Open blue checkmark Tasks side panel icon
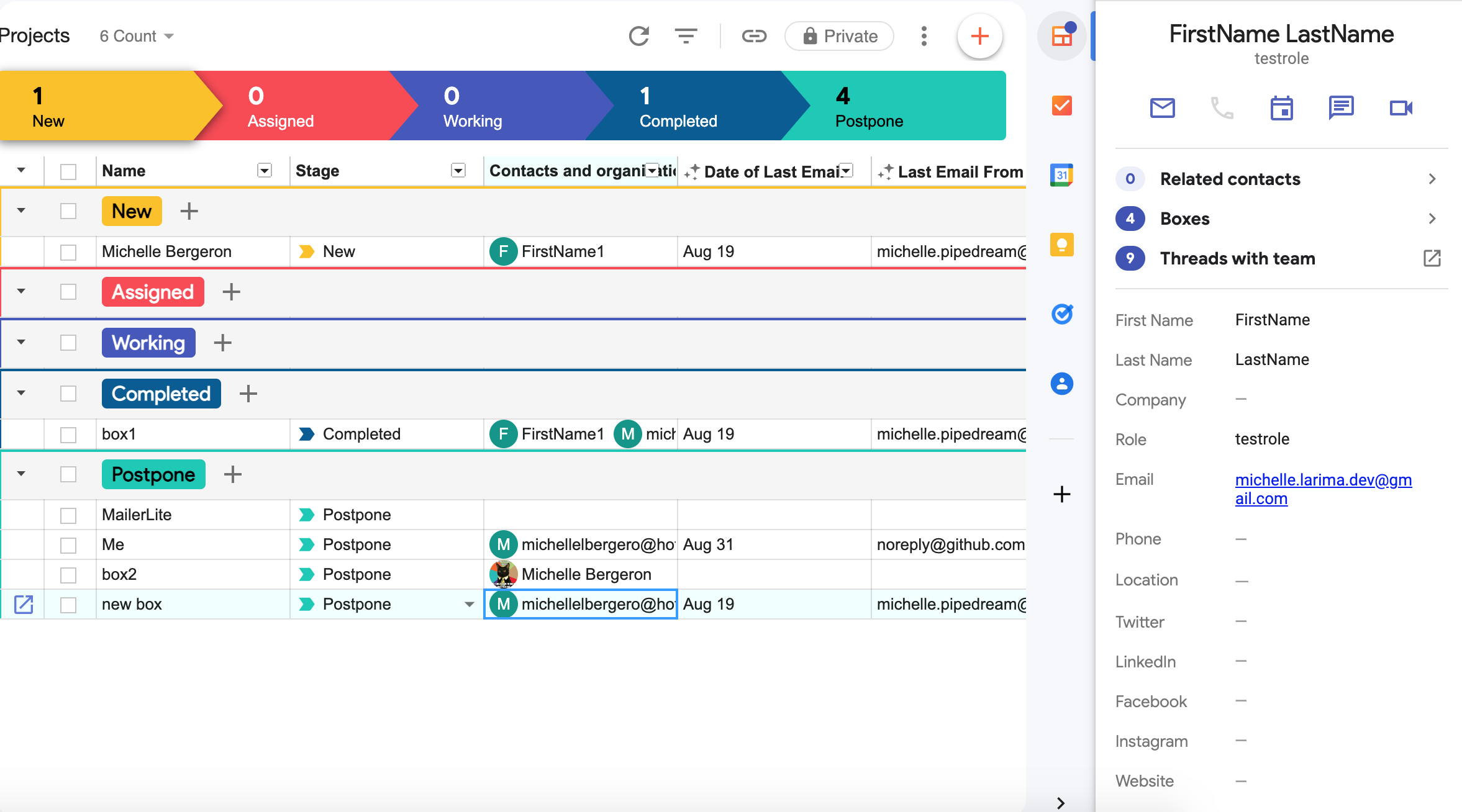The image size is (1462, 812). (1062, 314)
